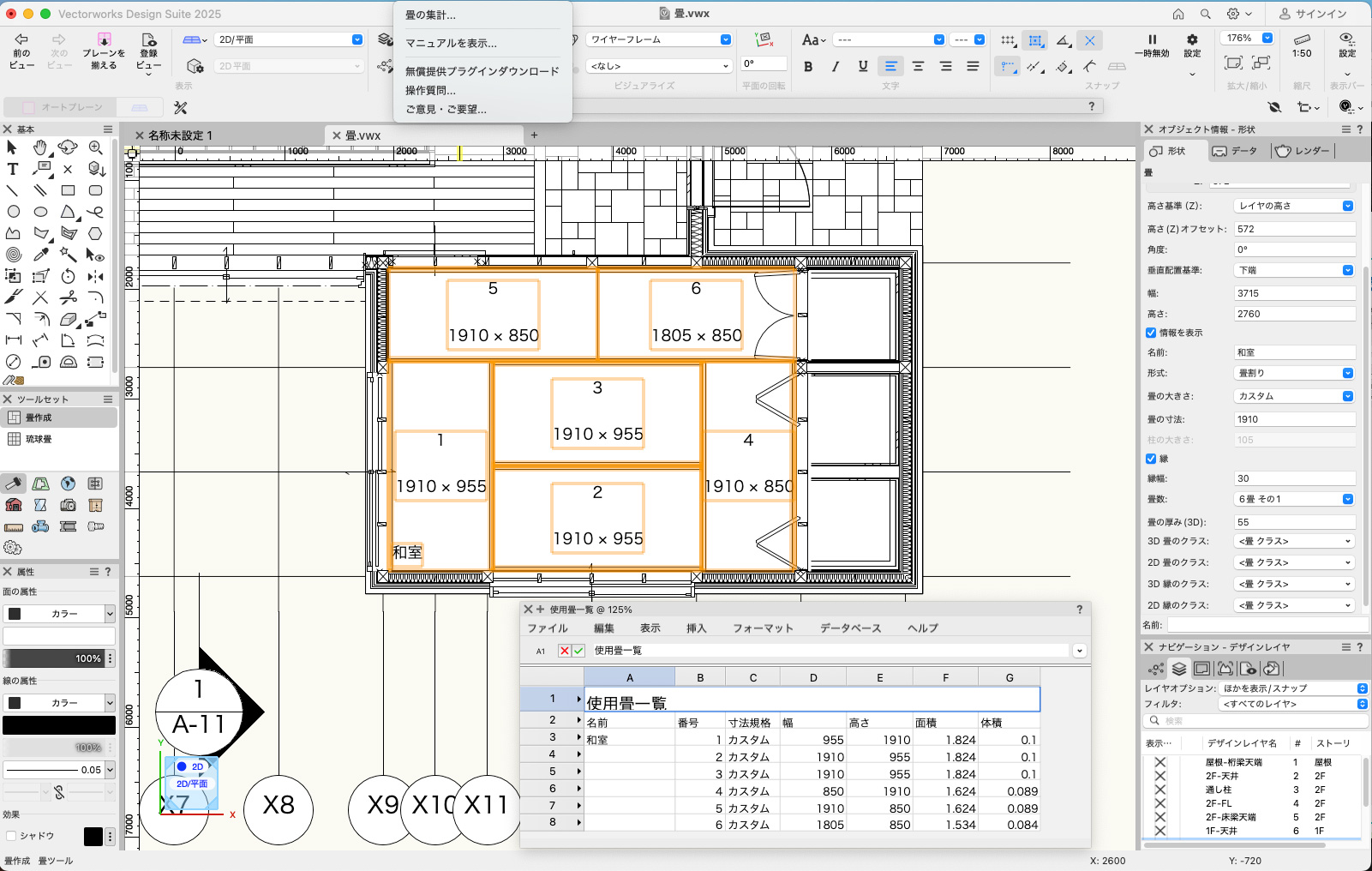The image size is (1372, 871).
Task: Open データベース menu in worksheet window
Action: coord(850,628)
